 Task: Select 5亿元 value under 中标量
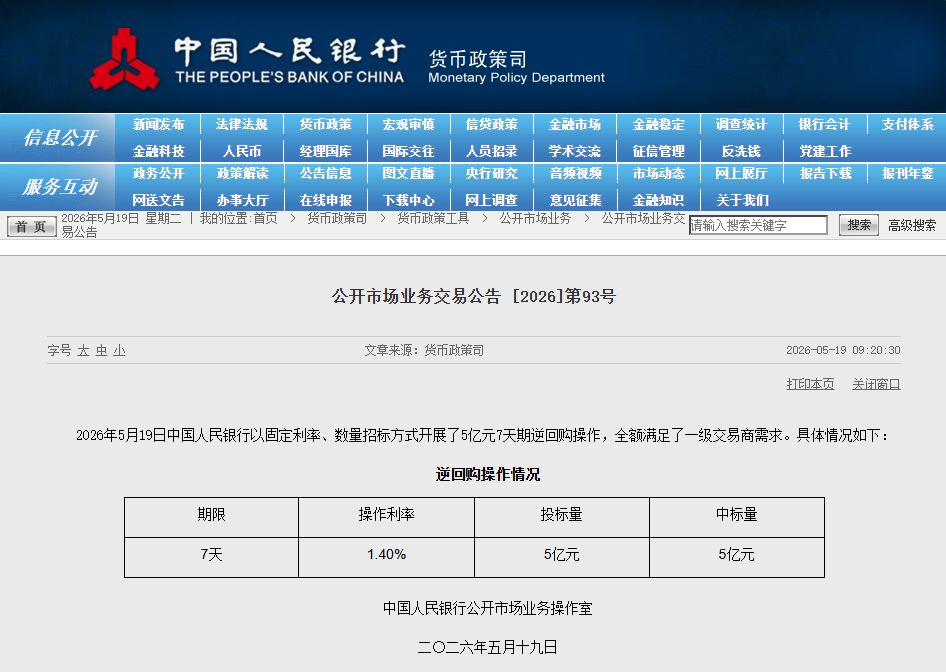(737, 557)
